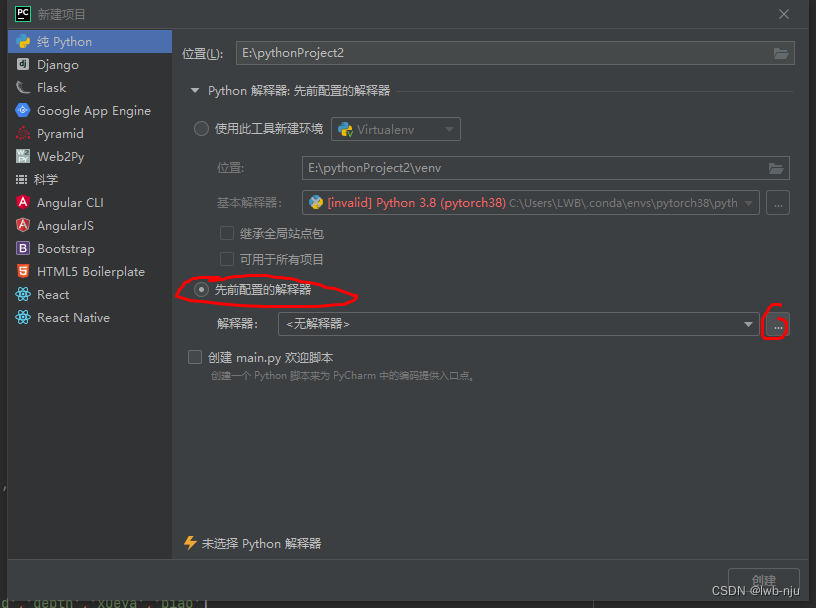
Task: Click the 创建 create button
Action: pyautogui.click(x=763, y=580)
